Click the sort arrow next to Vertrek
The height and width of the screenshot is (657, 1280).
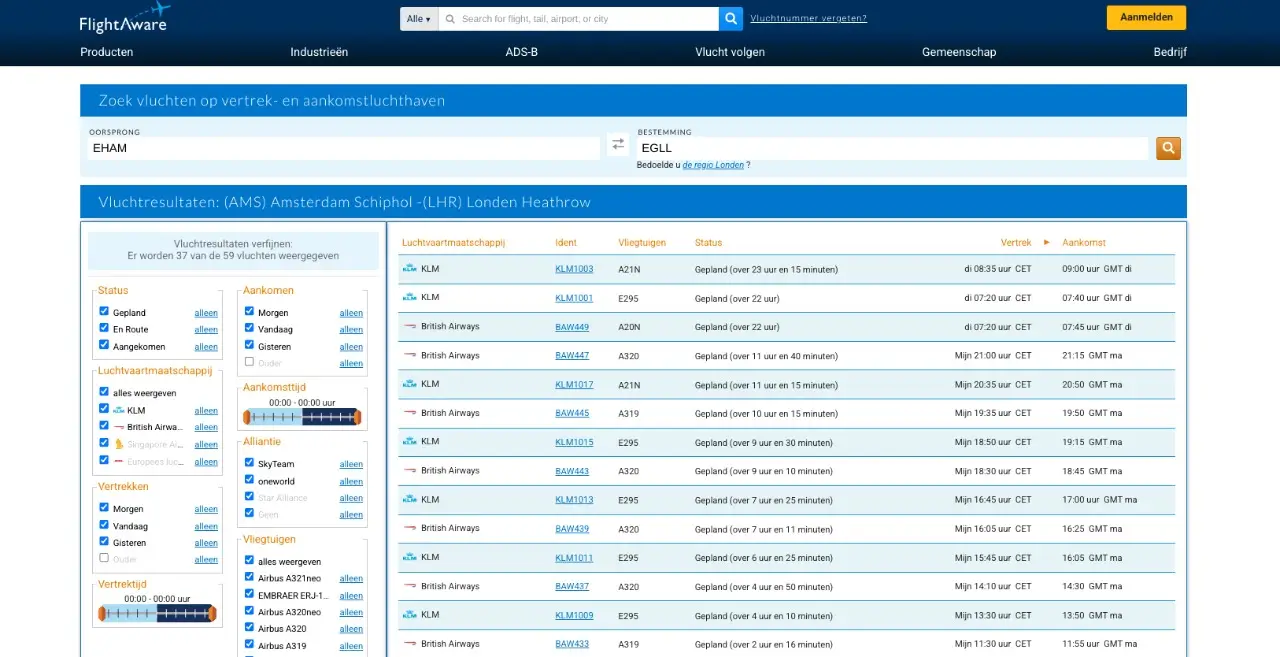coord(1047,242)
